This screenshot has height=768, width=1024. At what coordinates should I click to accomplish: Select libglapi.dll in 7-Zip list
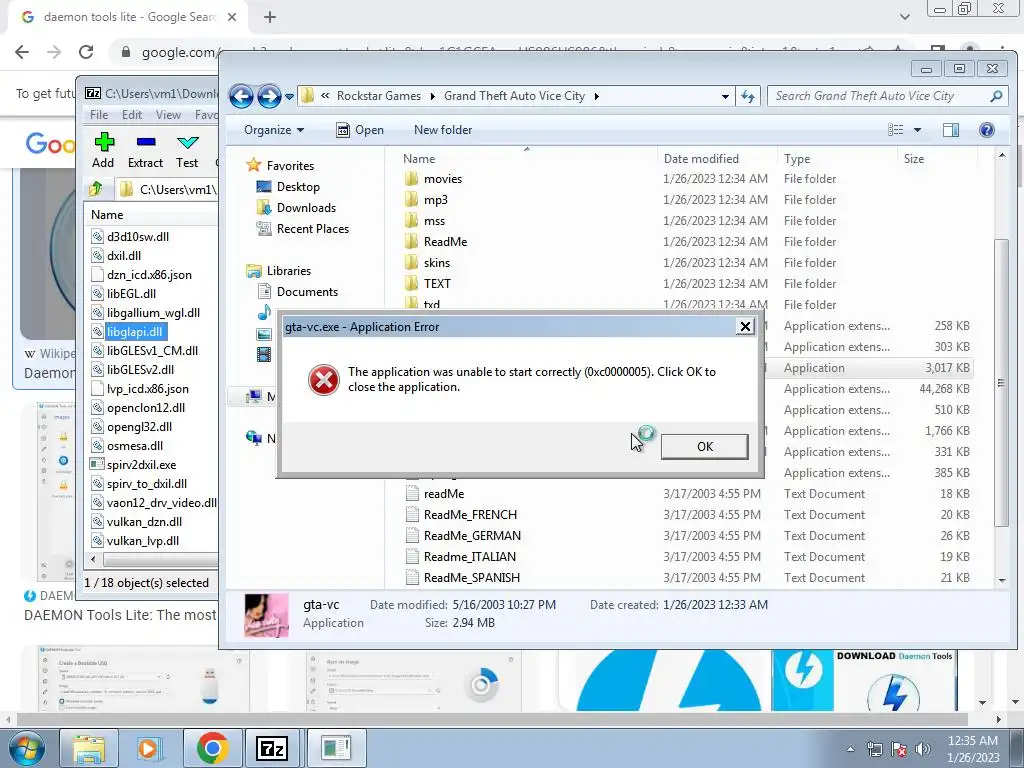[135, 331]
